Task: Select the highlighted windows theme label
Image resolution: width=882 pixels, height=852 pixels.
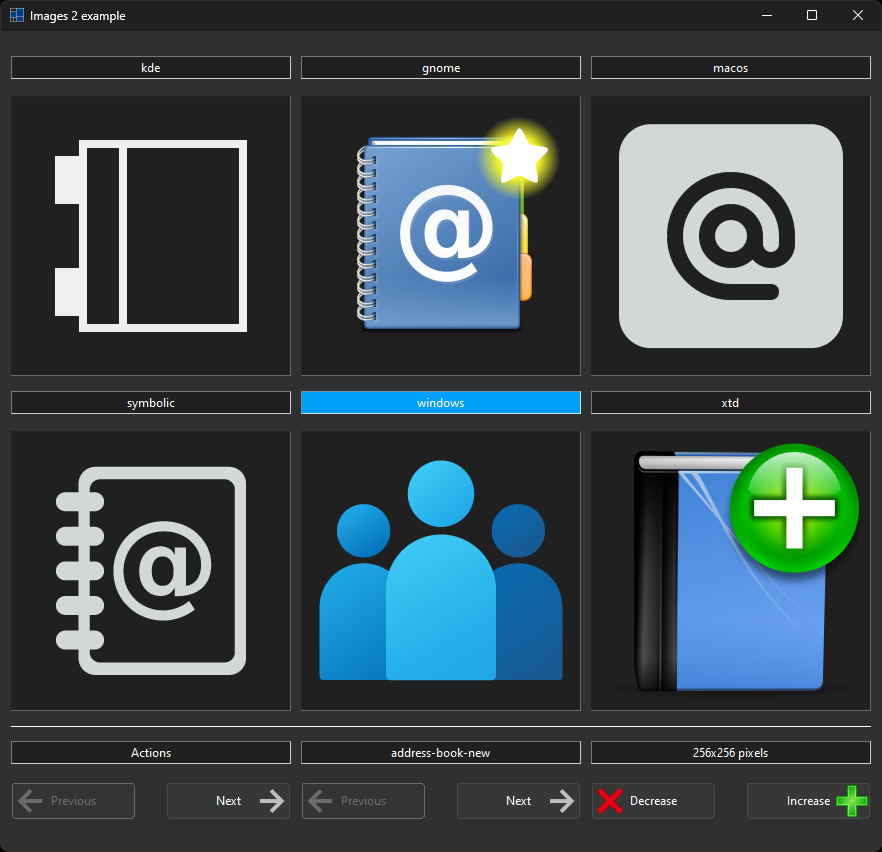Action: click(440, 403)
